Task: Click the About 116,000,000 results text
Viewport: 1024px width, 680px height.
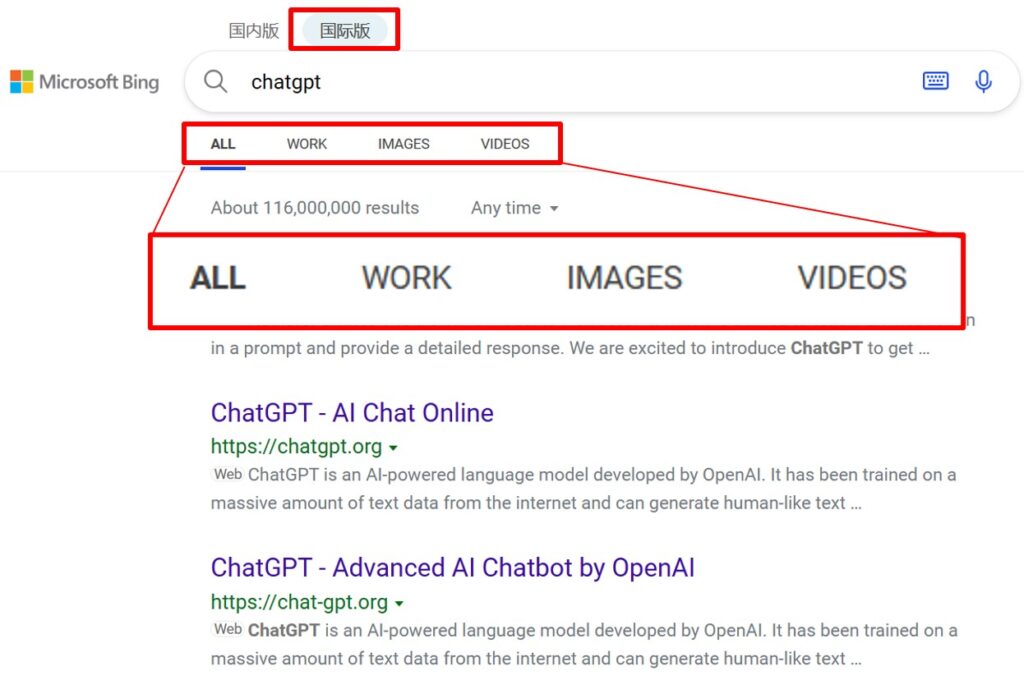Action: [x=314, y=208]
